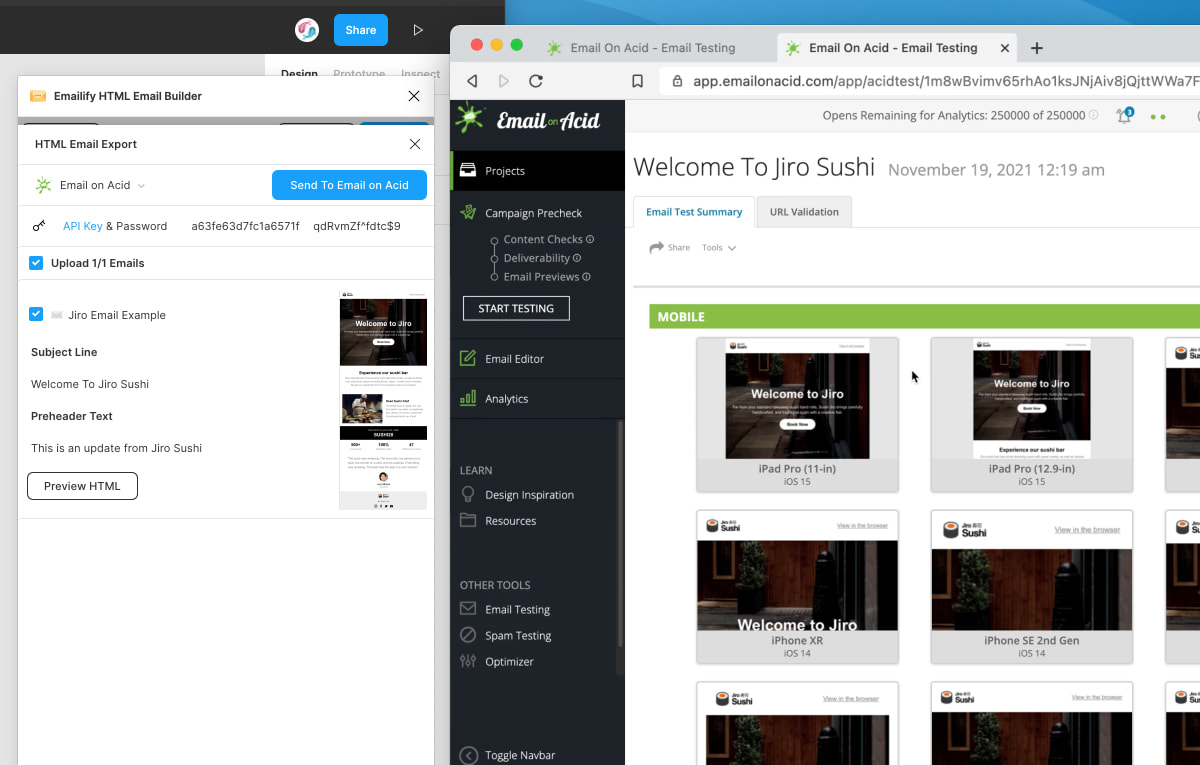This screenshot has height=765, width=1200.
Task: Open the iPad Pro (12.9-in) preview
Action: (x=1032, y=415)
